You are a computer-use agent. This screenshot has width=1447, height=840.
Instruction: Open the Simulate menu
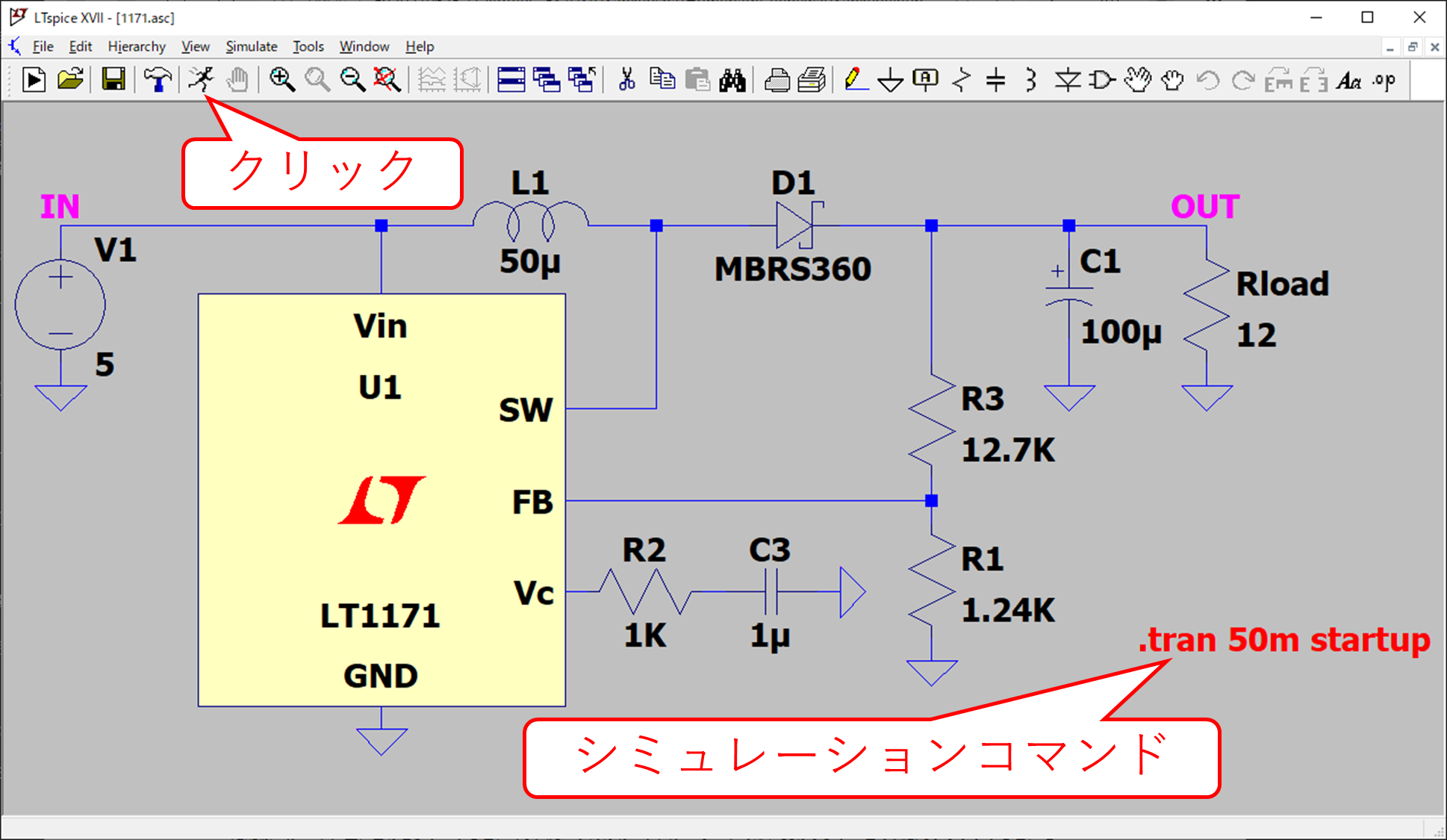tap(251, 46)
